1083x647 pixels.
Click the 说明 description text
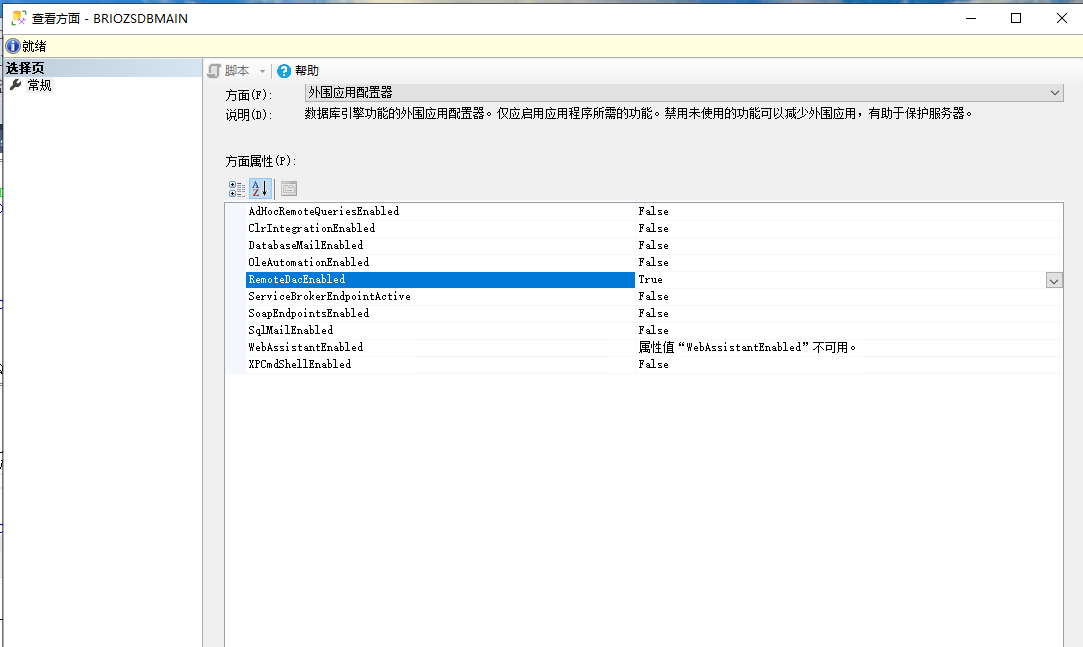click(639, 113)
